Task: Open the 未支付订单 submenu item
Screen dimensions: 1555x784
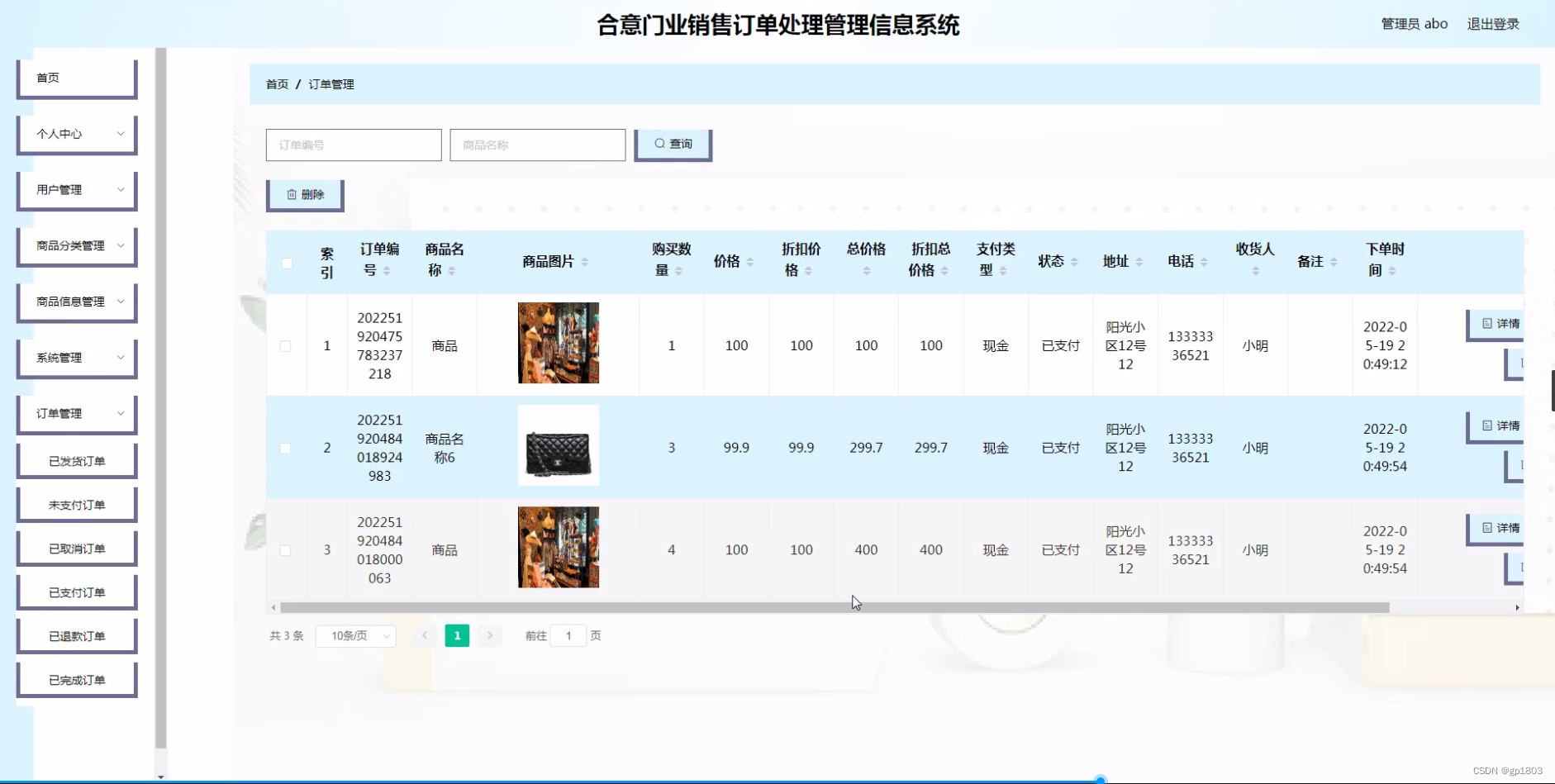Action: coord(77,505)
